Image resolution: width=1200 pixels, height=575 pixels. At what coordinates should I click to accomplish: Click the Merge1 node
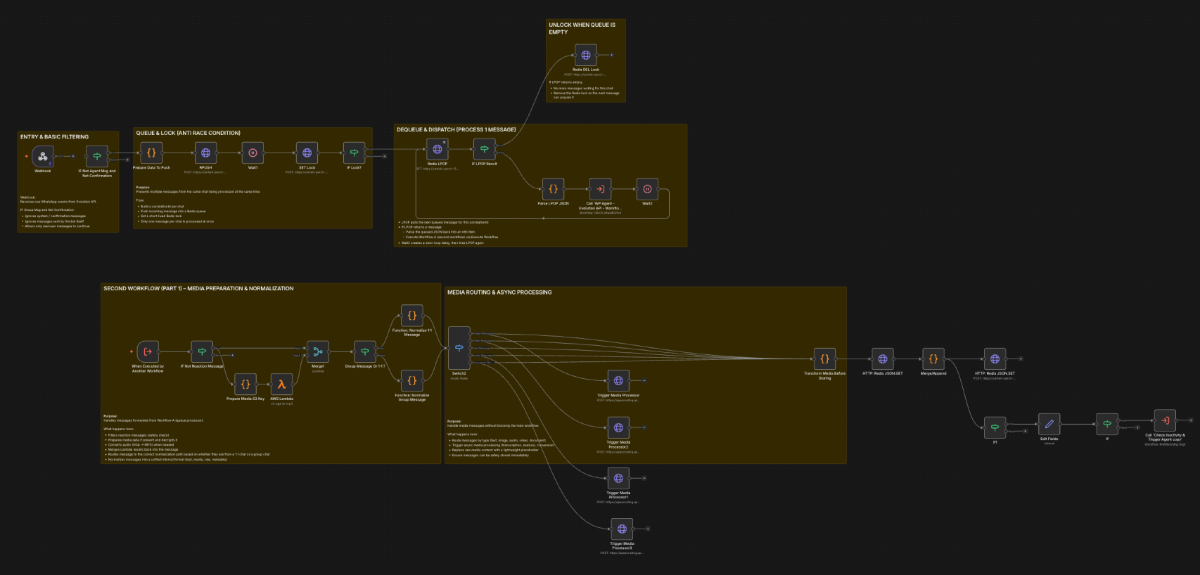tap(319, 351)
